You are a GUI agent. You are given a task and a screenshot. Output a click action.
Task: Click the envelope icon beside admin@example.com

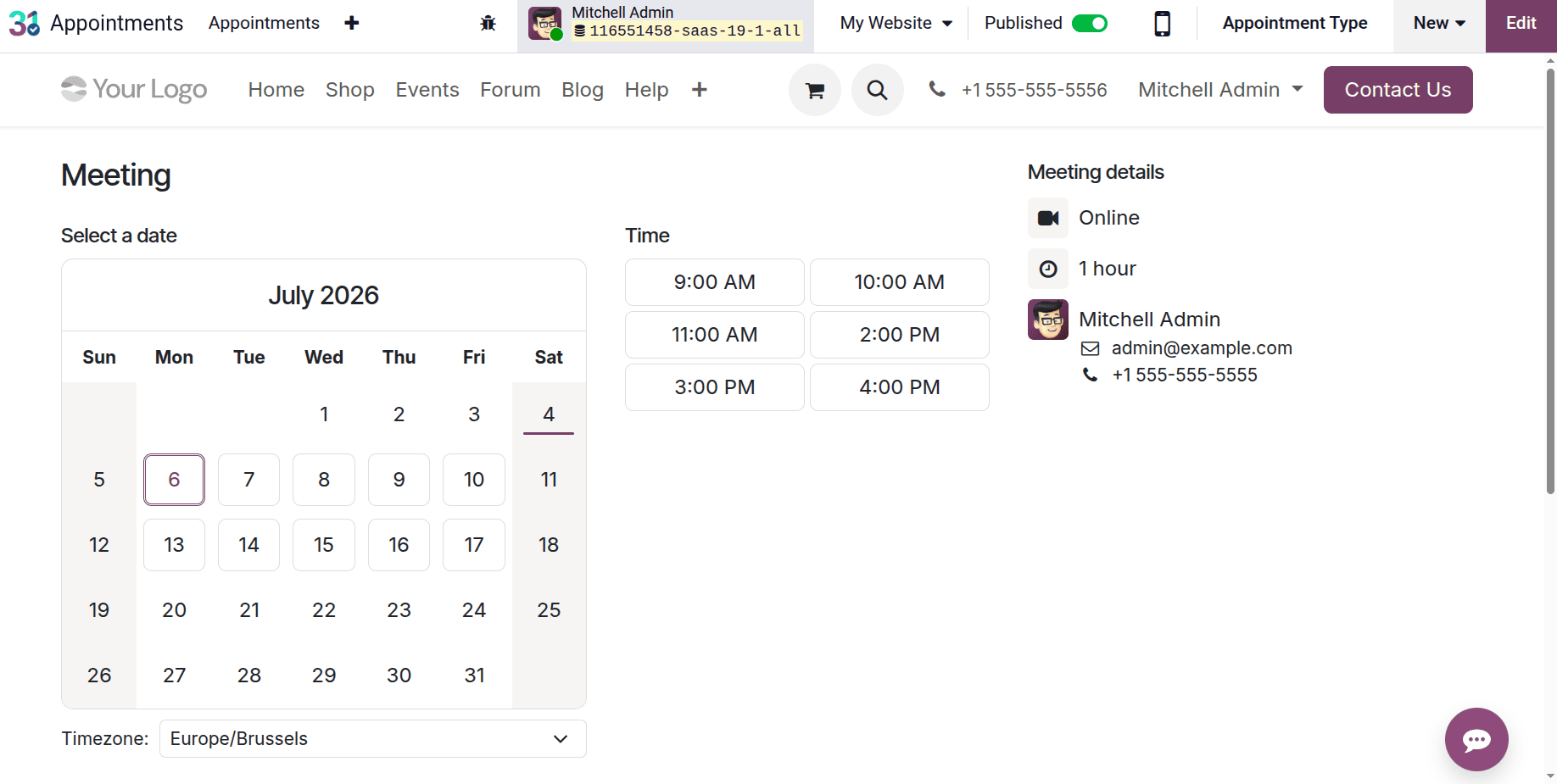tap(1091, 348)
